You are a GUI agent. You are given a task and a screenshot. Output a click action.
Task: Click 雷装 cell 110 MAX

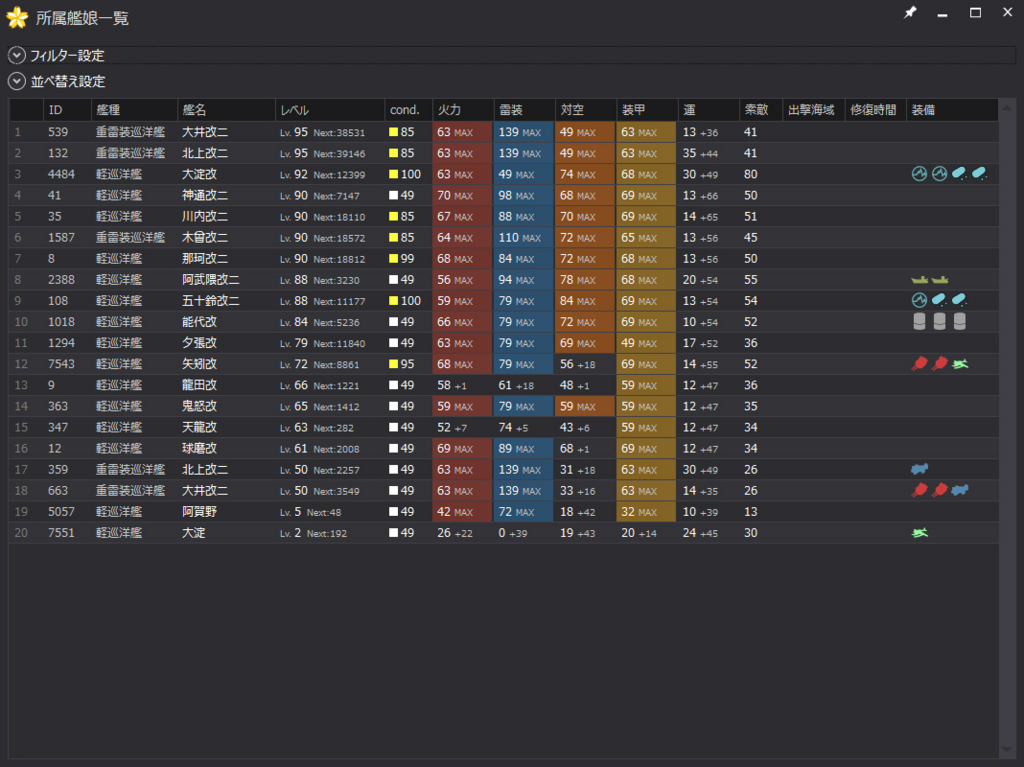524,238
